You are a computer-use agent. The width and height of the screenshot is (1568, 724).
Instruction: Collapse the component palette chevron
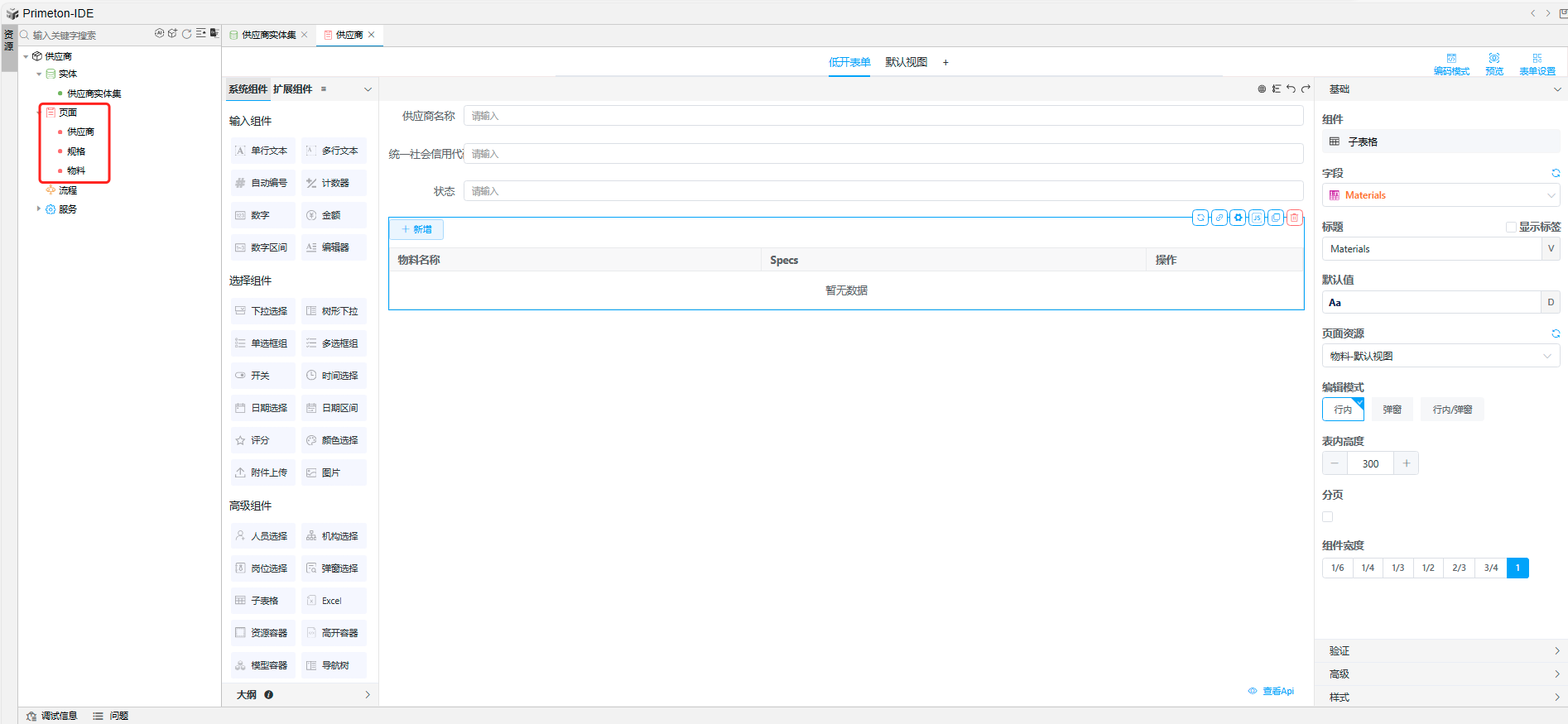coord(368,89)
